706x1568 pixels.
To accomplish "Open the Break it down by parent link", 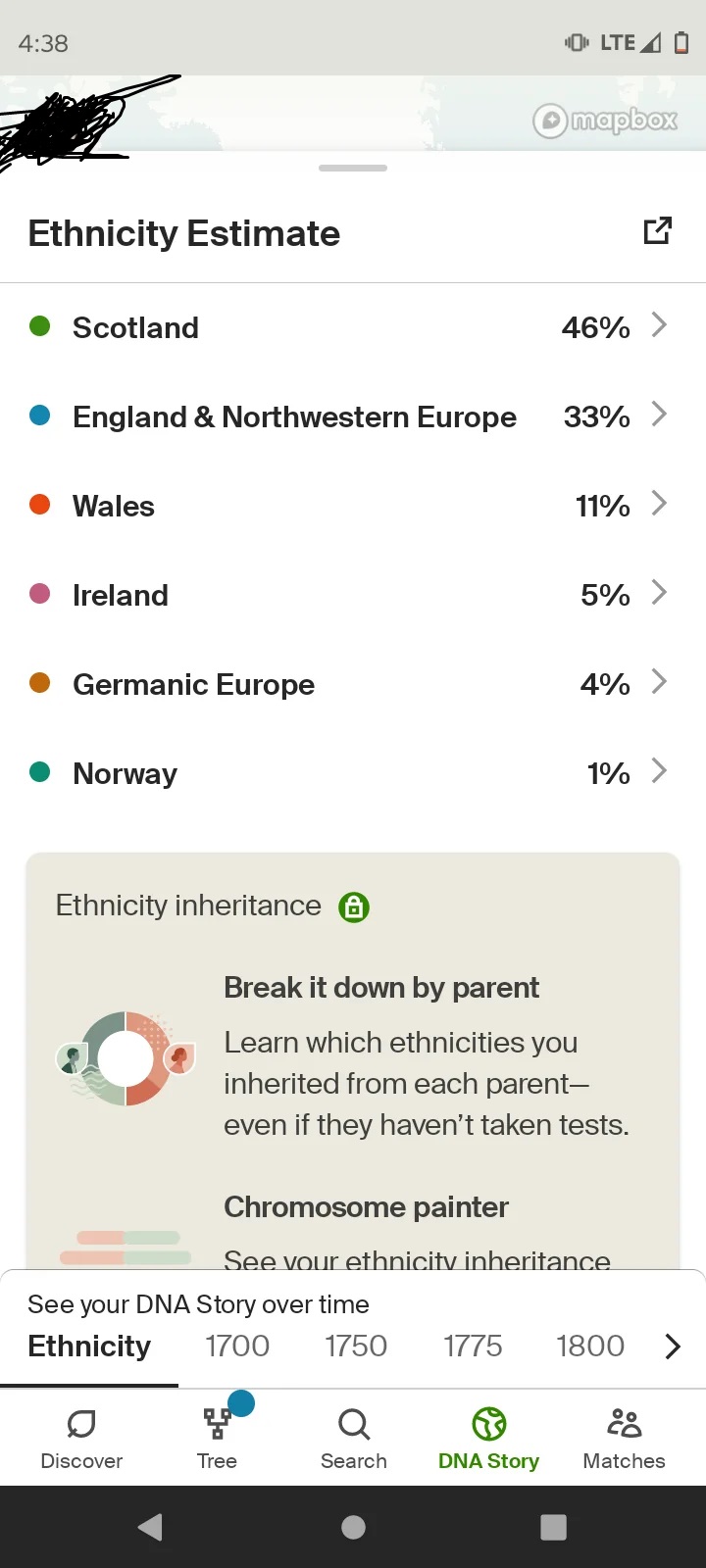I will coord(381,988).
